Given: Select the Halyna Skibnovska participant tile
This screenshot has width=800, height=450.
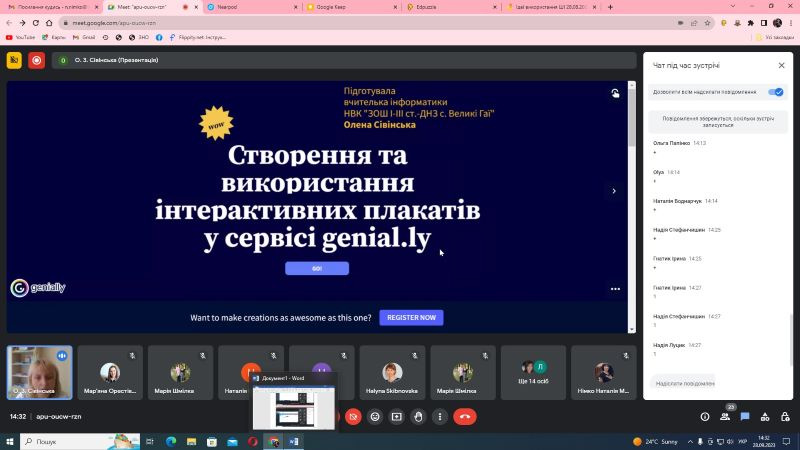Looking at the screenshot, I should 392,372.
